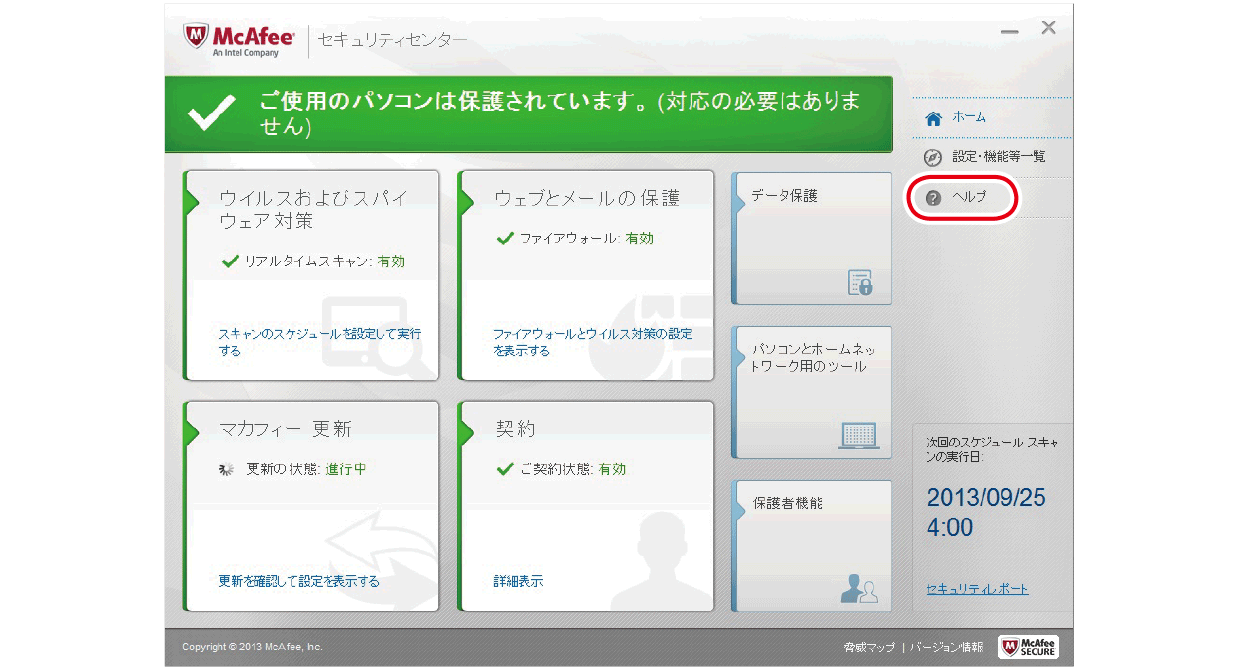
Task: Open the セキュリティレポート link
Action: pos(977,589)
